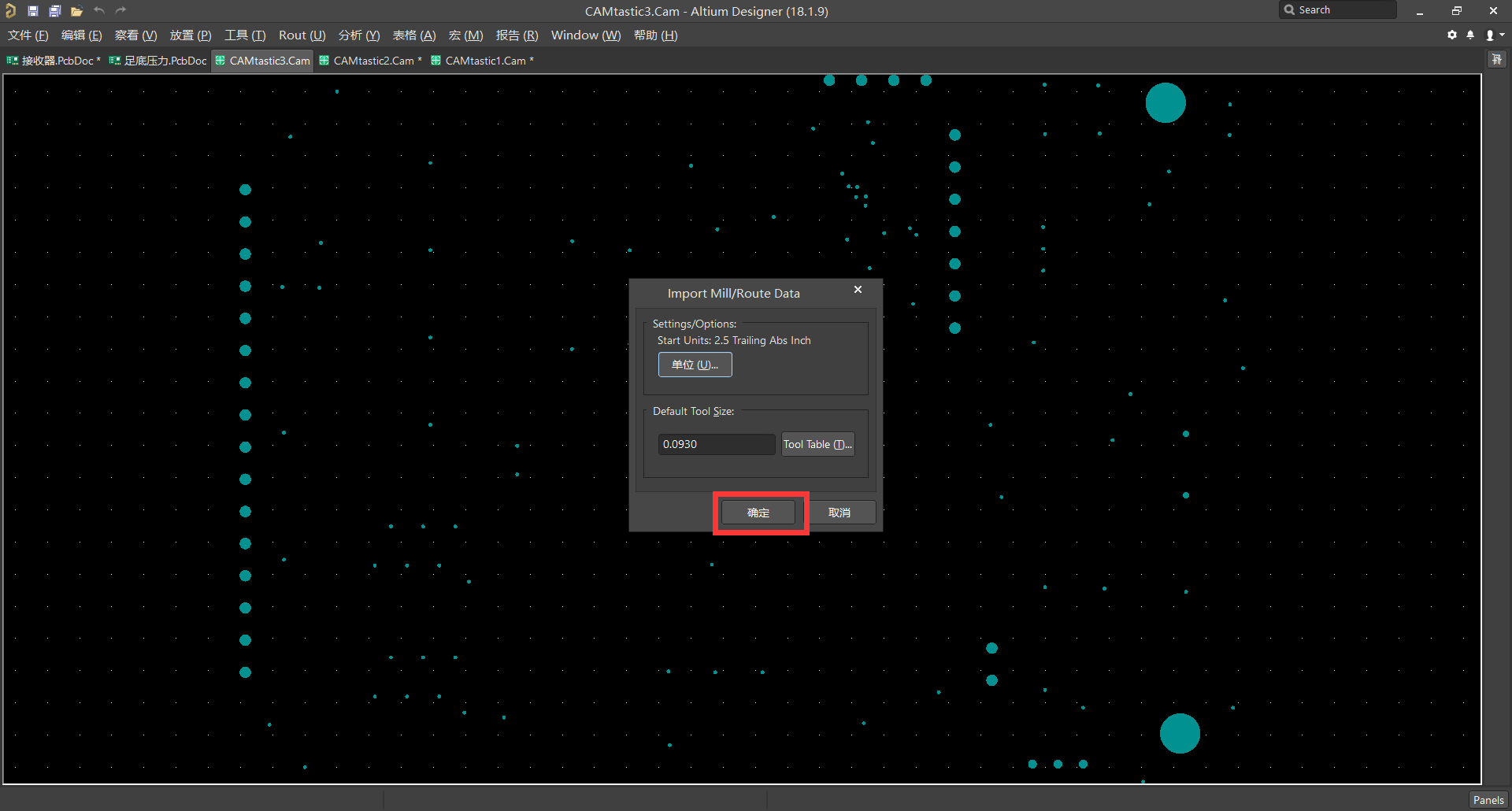Click the Panels button in bottom corner
The height and width of the screenshot is (811, 1512).
point(1488,799)
